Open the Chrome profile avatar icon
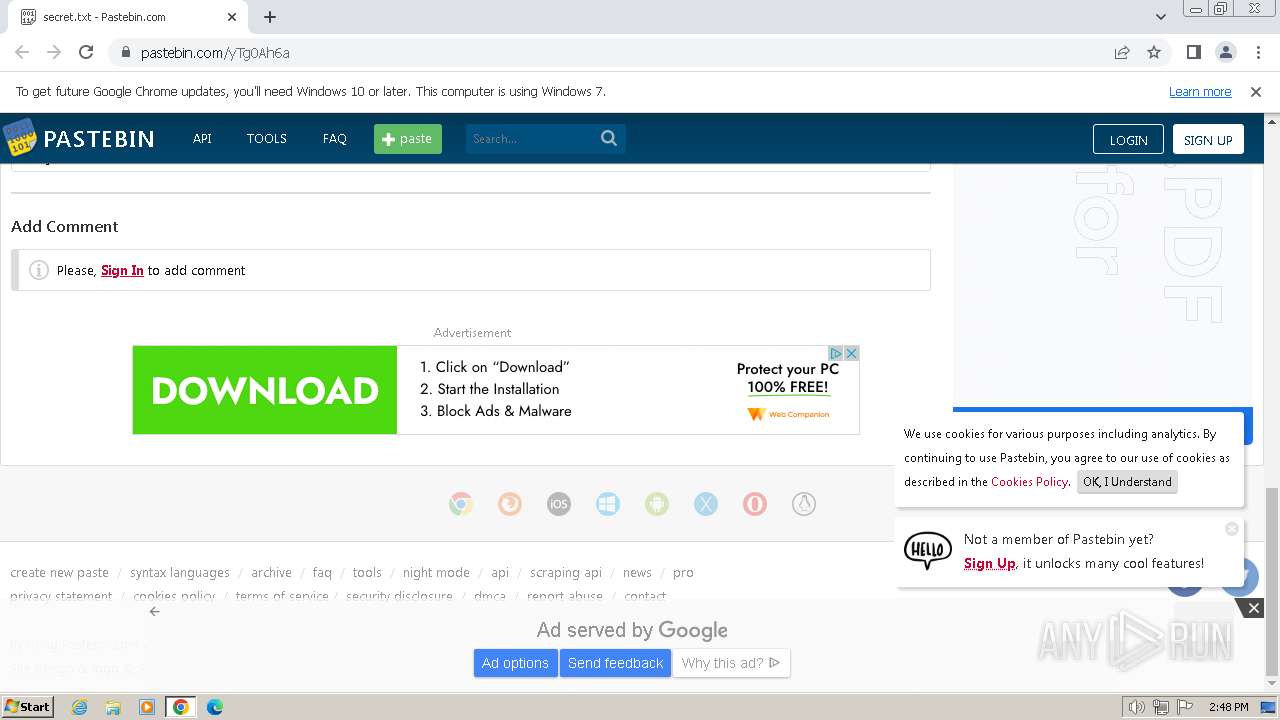 click(1225, 52)
